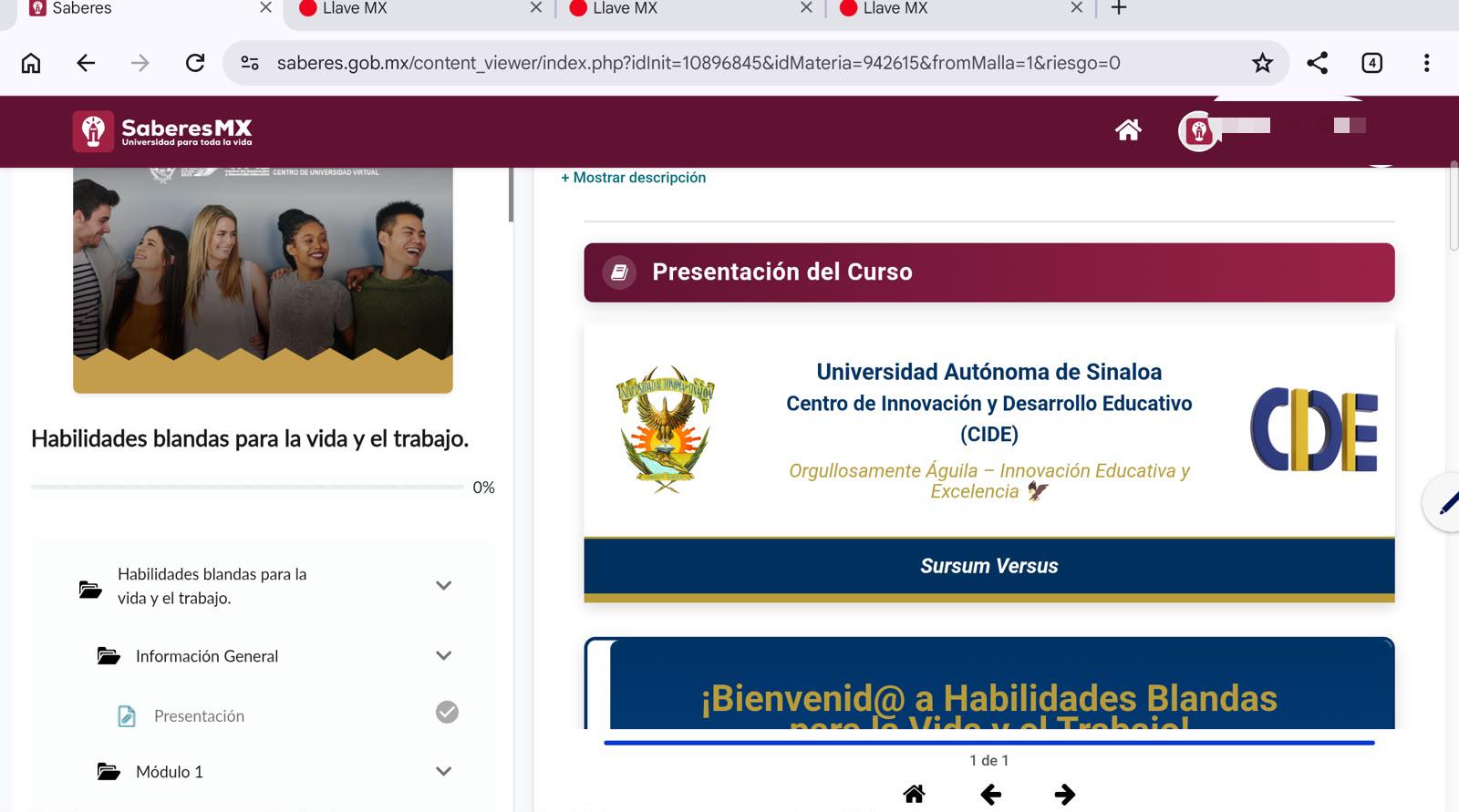Image resolution: width=1459 pixels, height=812 pixels.
Task: Close the Saberes tab
Action: coord(265,8)
